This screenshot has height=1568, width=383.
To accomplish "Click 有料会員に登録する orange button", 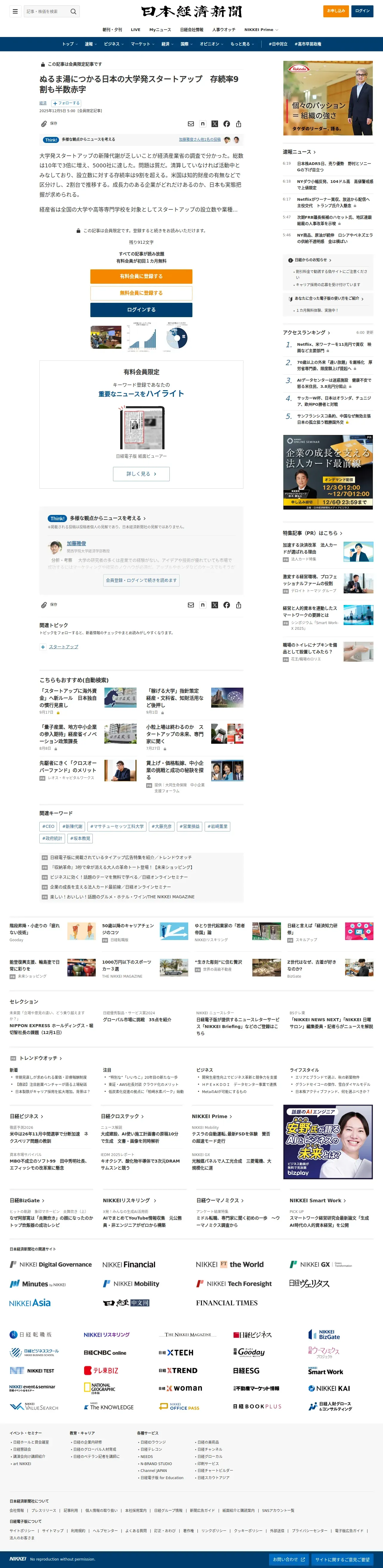I will [x=141, y=276].
